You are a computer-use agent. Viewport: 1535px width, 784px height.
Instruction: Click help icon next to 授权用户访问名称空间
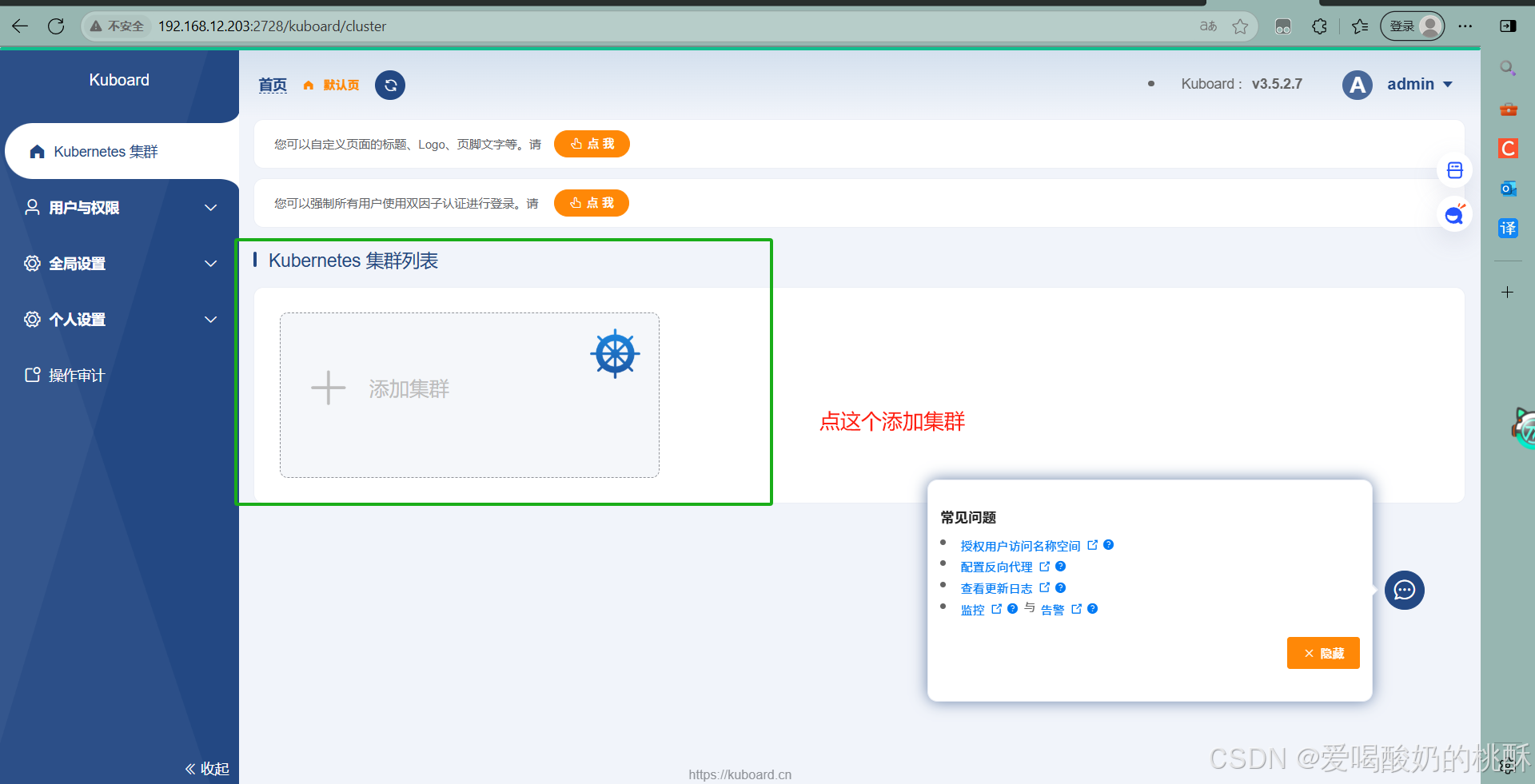pyautogui.click(x=1108, y=545)
